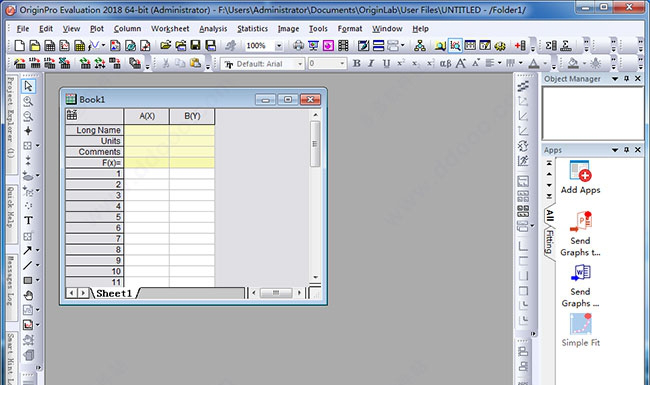Toggle Italic formatting
The width and height of the screenshot is (650, 400).
pyautogui.click(x=371, y=63)
